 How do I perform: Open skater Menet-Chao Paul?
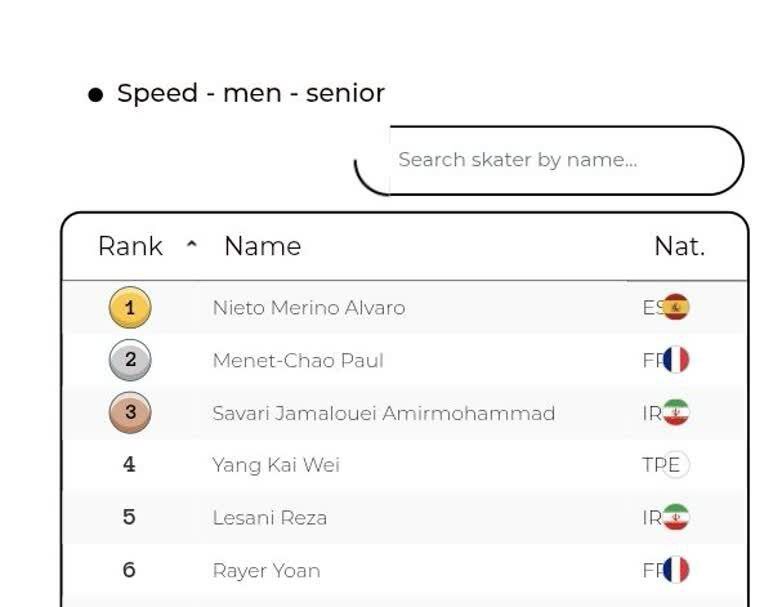[297, 361]
